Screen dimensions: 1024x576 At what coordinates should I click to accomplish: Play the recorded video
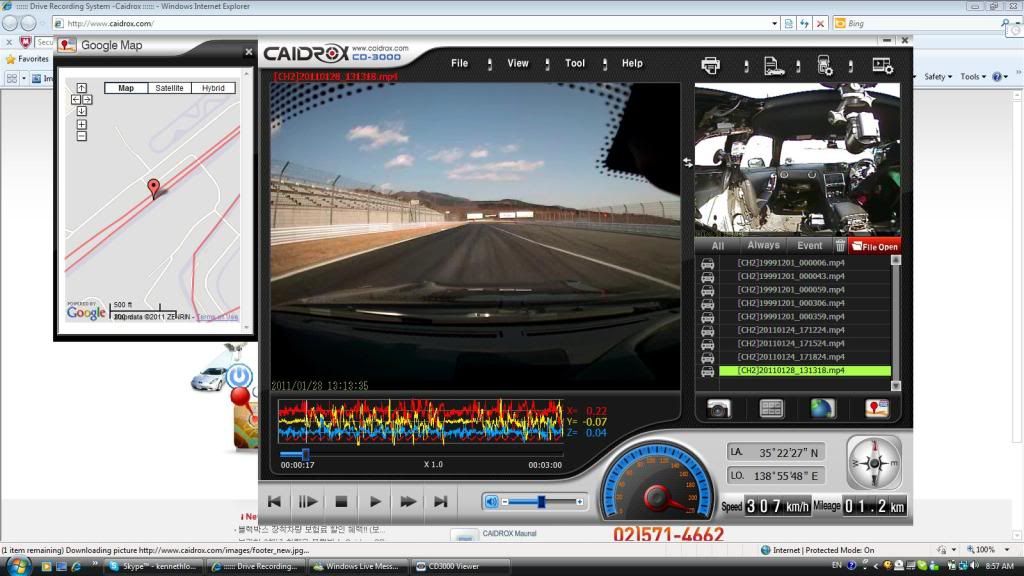point(375,502)
